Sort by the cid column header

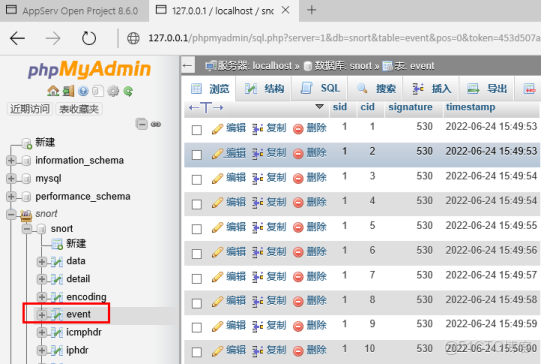(367, 107)
